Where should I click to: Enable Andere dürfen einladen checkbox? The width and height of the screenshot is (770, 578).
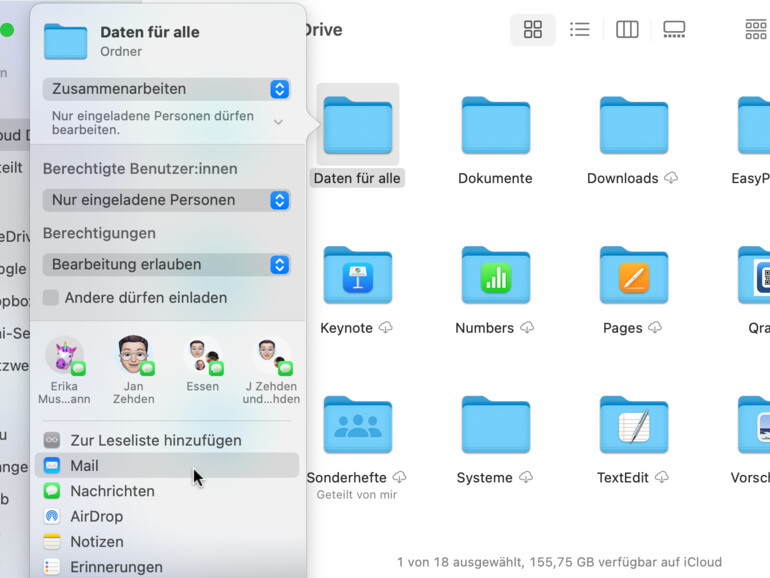51,298
